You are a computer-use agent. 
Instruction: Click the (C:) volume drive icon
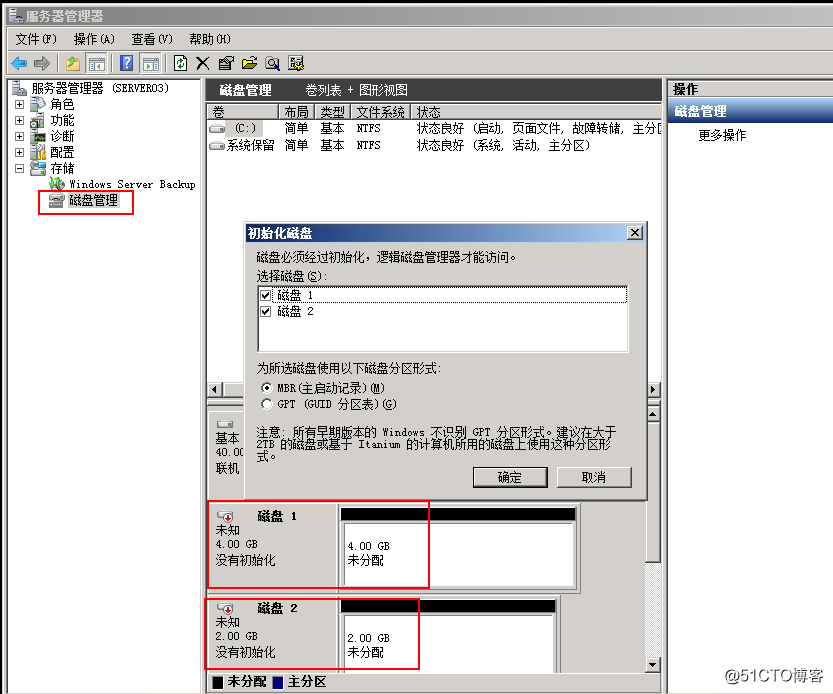coord(217,129)
